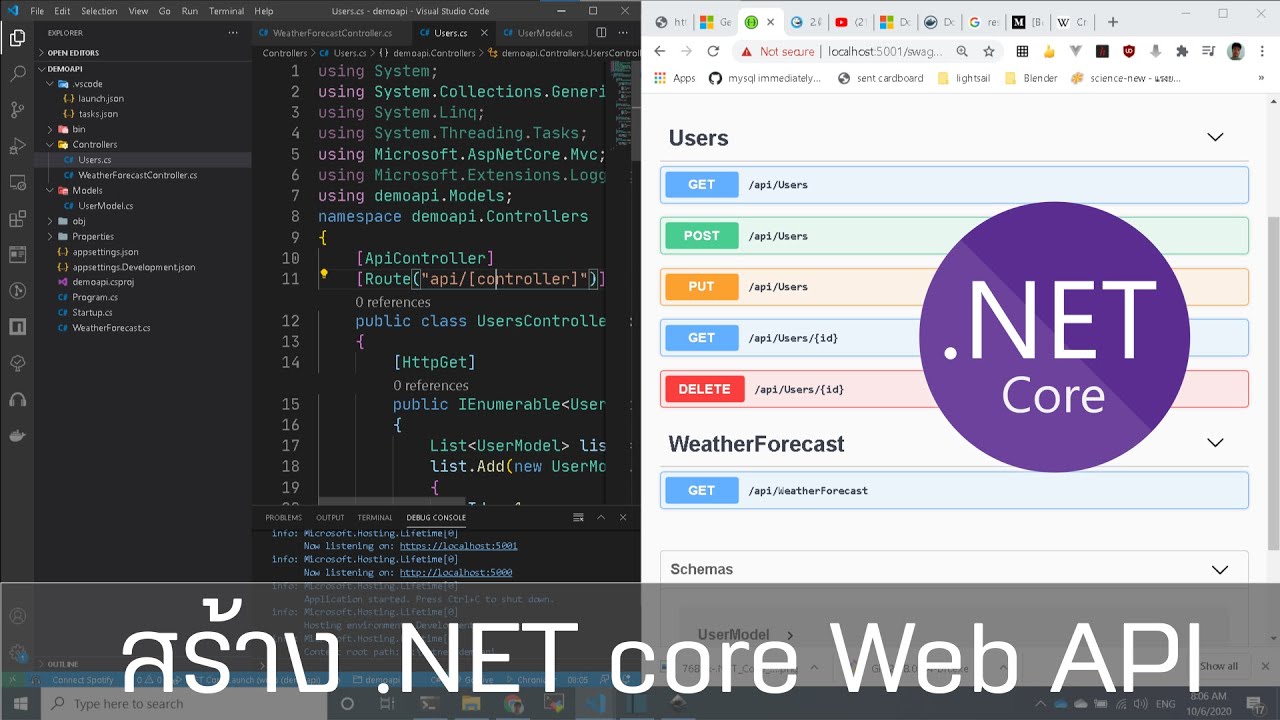Open the Chrome profile avatar
This screenshot has width=1280, height=720.
[1236, 51]
